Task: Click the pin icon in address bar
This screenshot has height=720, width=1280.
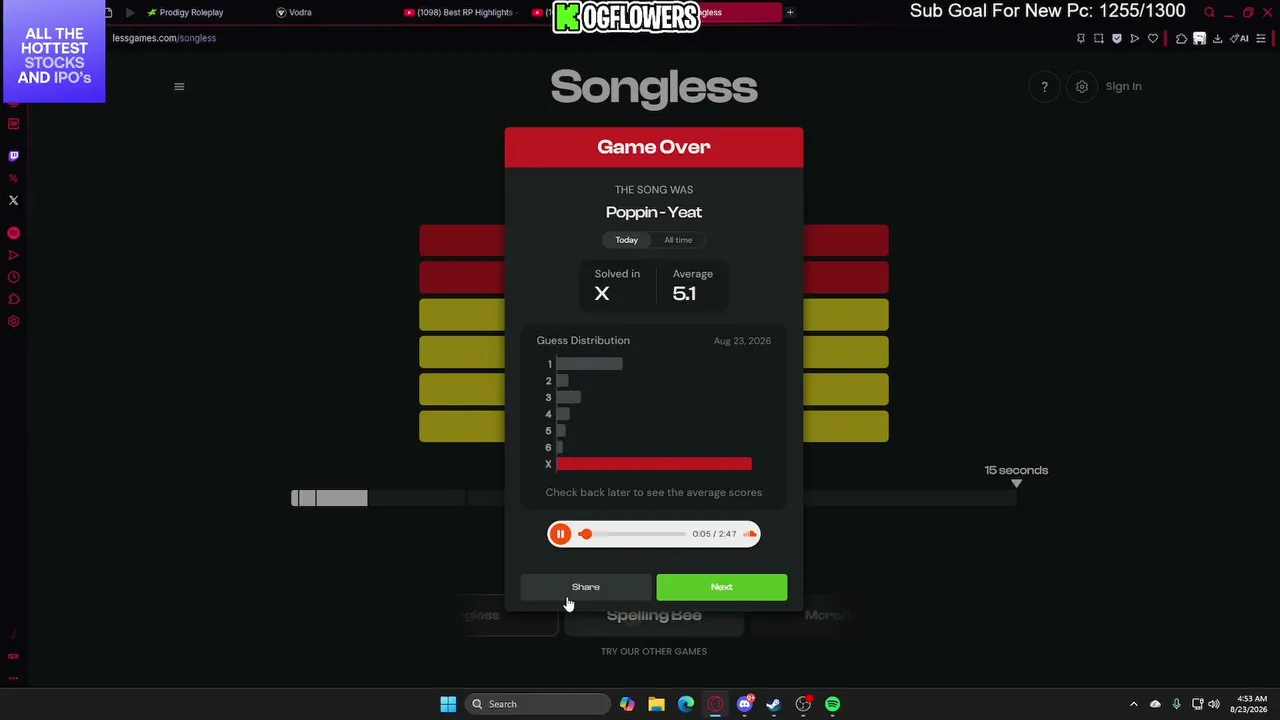Action: (1080, 38)
